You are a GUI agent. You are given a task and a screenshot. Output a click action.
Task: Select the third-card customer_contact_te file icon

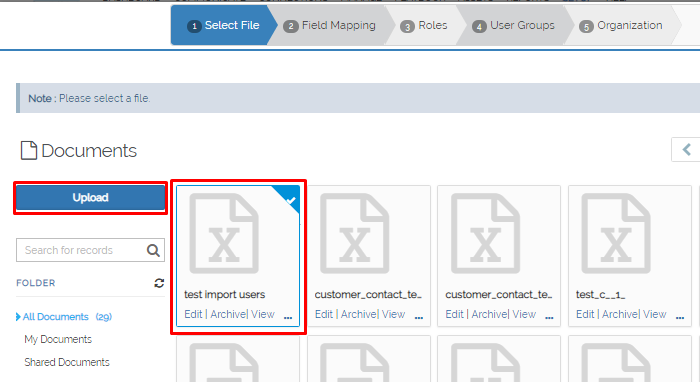click(x=485, y=233)
